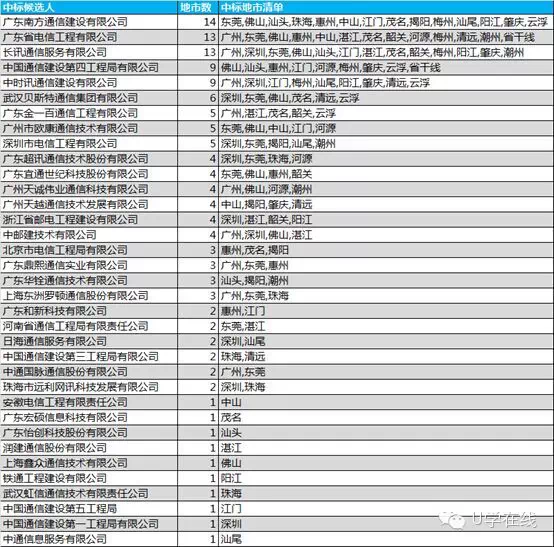Select the city list 汕头,揭阳,潮州
The image size is (554, 547).
point(386,280)
